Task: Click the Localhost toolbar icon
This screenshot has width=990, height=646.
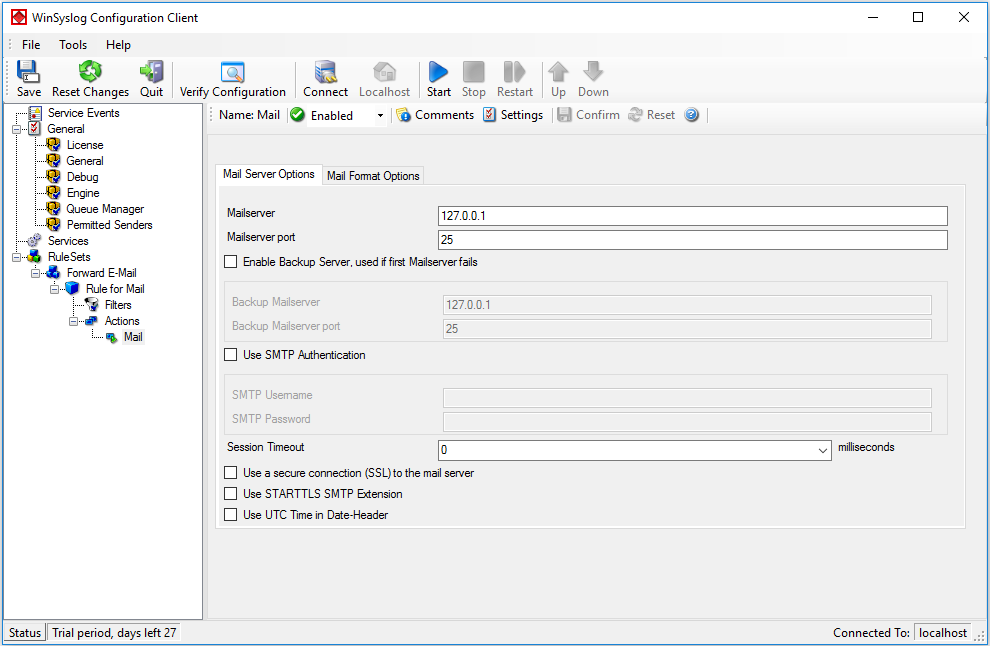Action: coord(384,79)
